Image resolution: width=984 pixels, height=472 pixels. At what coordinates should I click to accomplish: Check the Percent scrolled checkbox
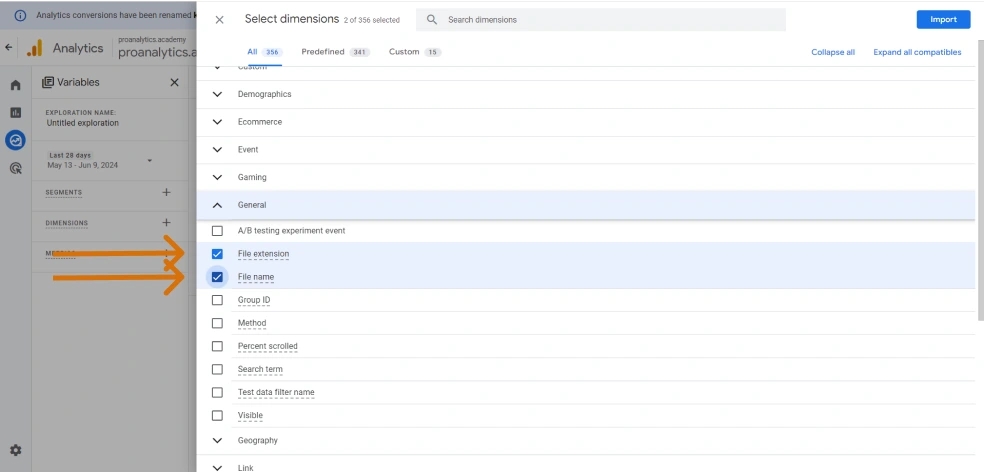click(217, 346)
